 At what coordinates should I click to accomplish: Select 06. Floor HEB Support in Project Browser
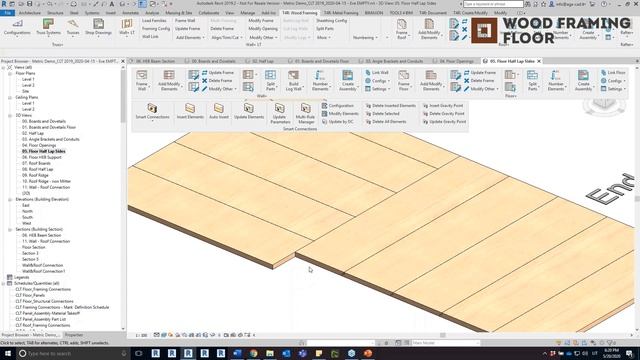coord(42,158)
